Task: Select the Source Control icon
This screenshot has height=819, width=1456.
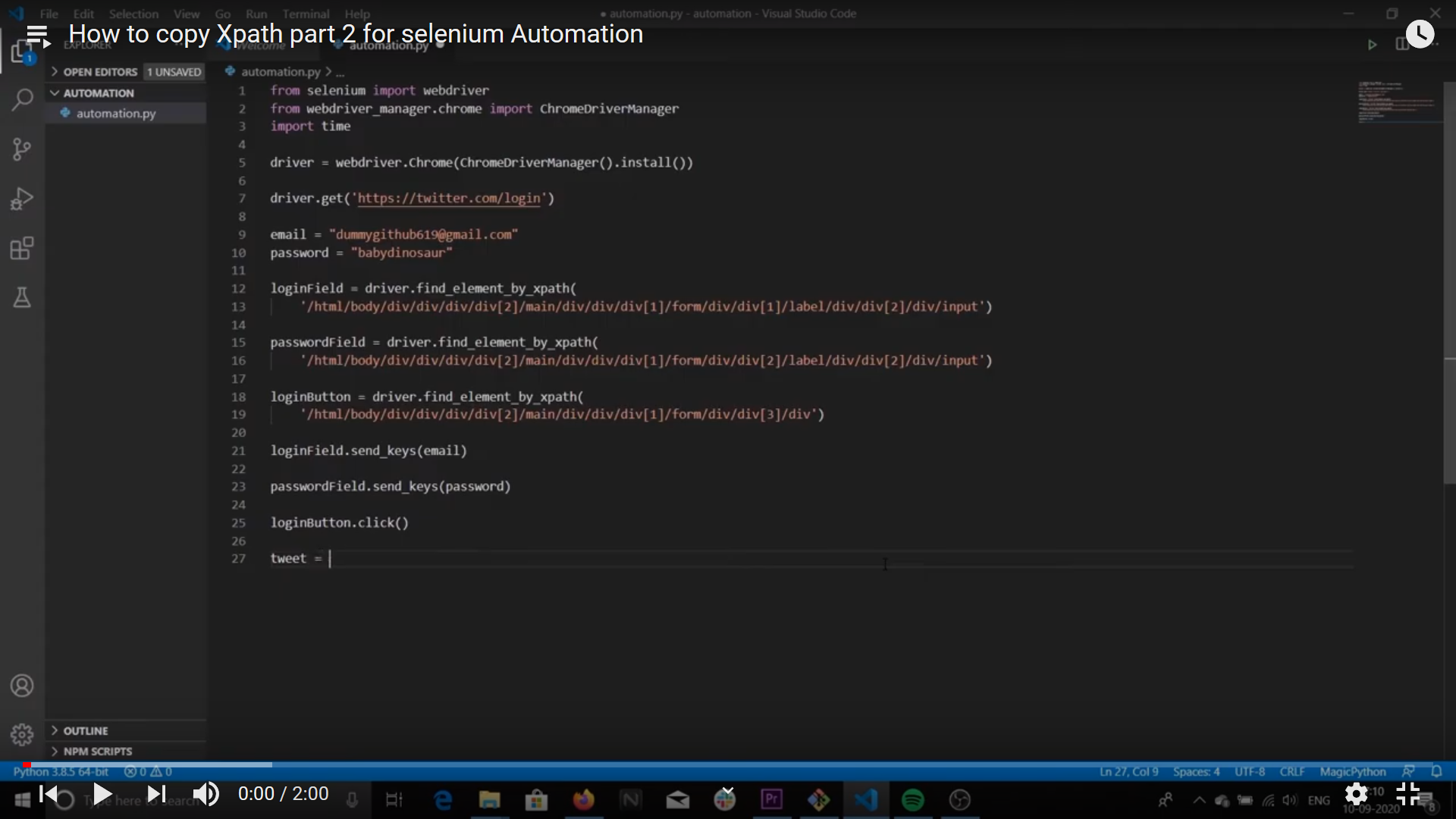Action: pos(22,149)
